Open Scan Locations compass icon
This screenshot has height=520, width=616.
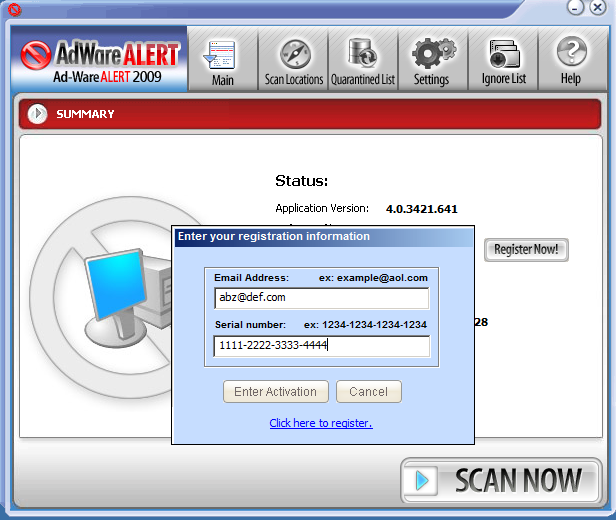295,54
